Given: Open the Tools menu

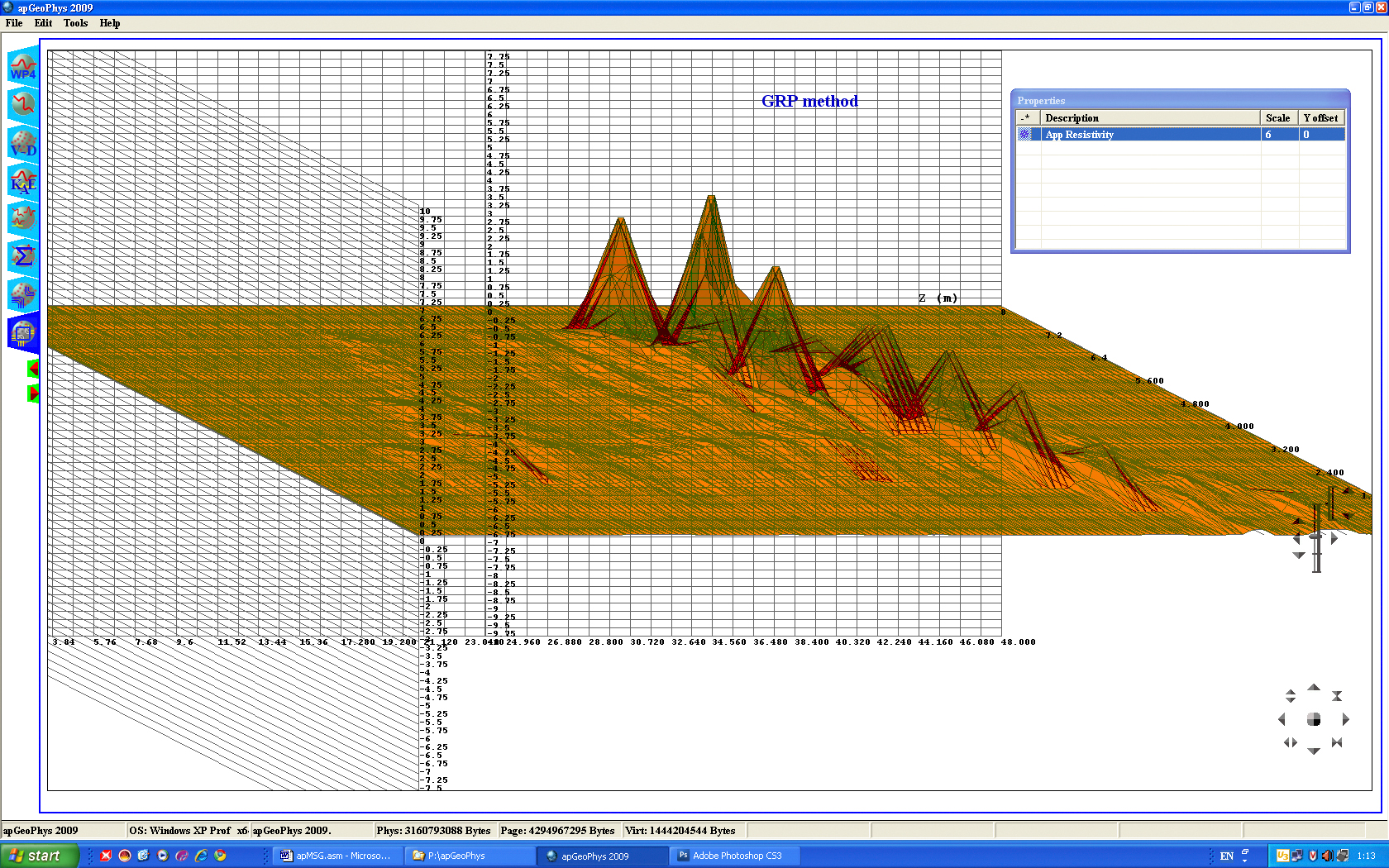Looking at the screenshot, I should (75, 23).
